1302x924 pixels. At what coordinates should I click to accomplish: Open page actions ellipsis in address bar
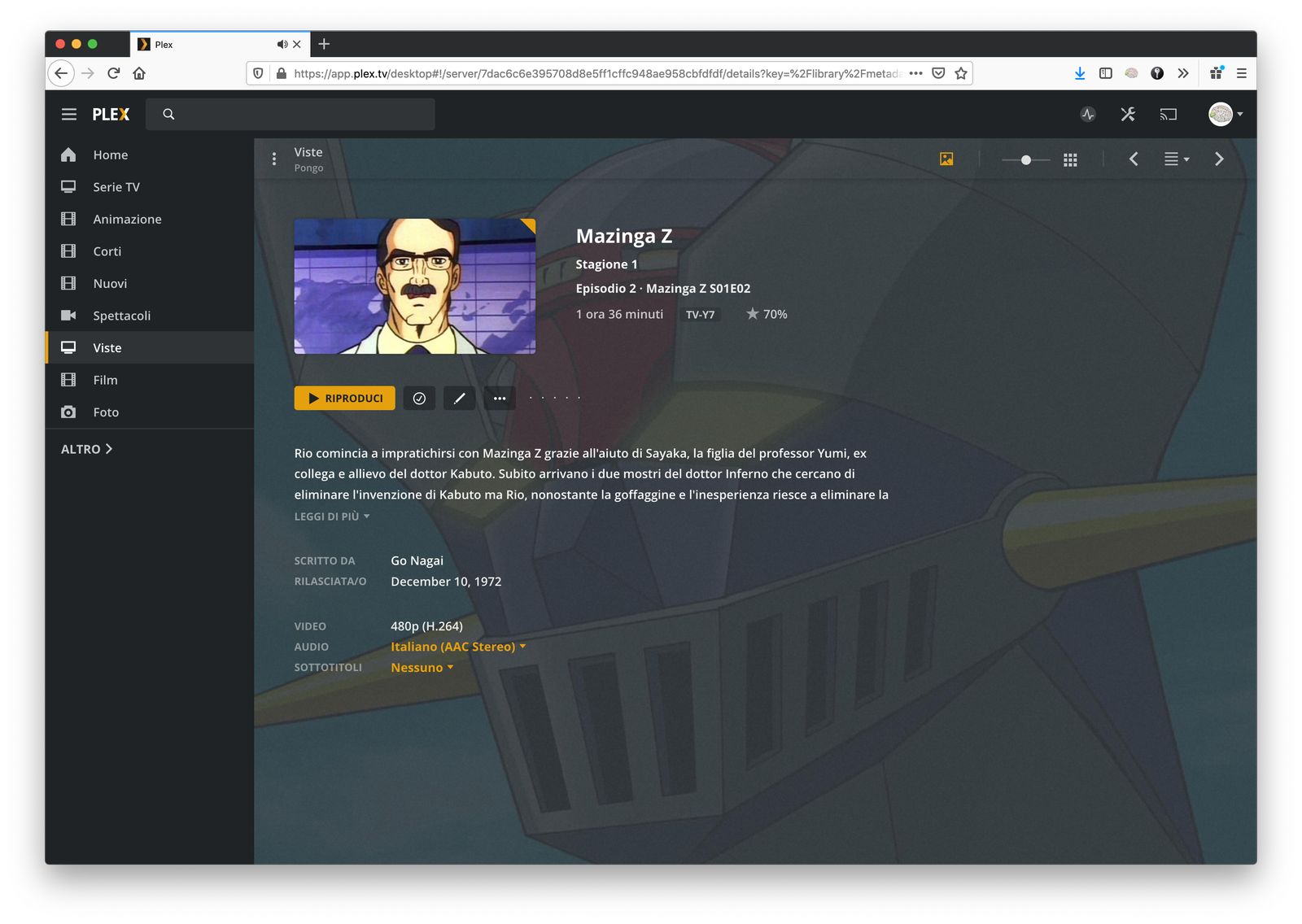tap(915, 73)
